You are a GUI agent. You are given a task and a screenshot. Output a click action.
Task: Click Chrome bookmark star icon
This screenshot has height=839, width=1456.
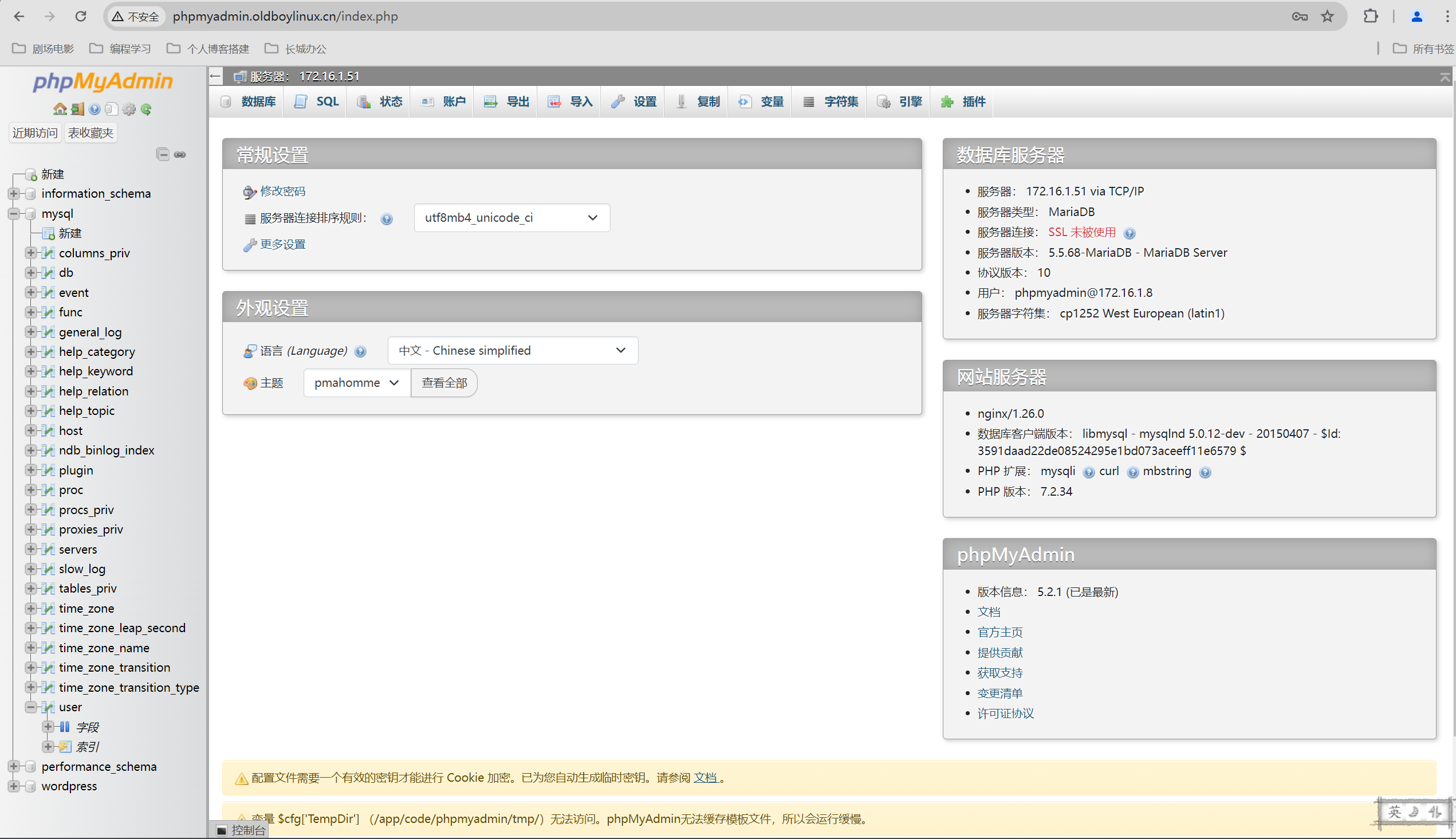(1327, 16)
